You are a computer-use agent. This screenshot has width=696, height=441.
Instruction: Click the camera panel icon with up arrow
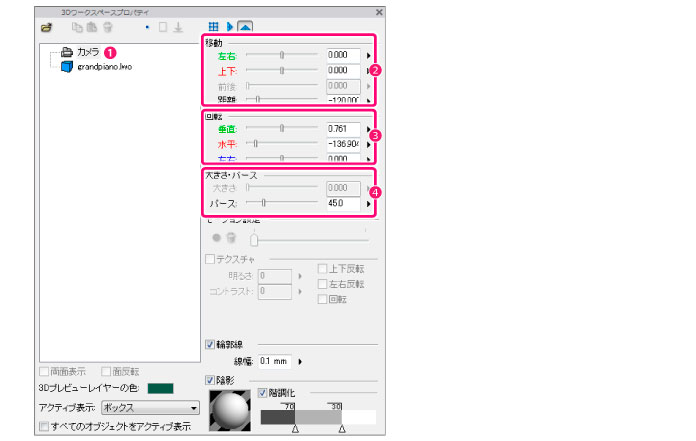tap(245, 27)
